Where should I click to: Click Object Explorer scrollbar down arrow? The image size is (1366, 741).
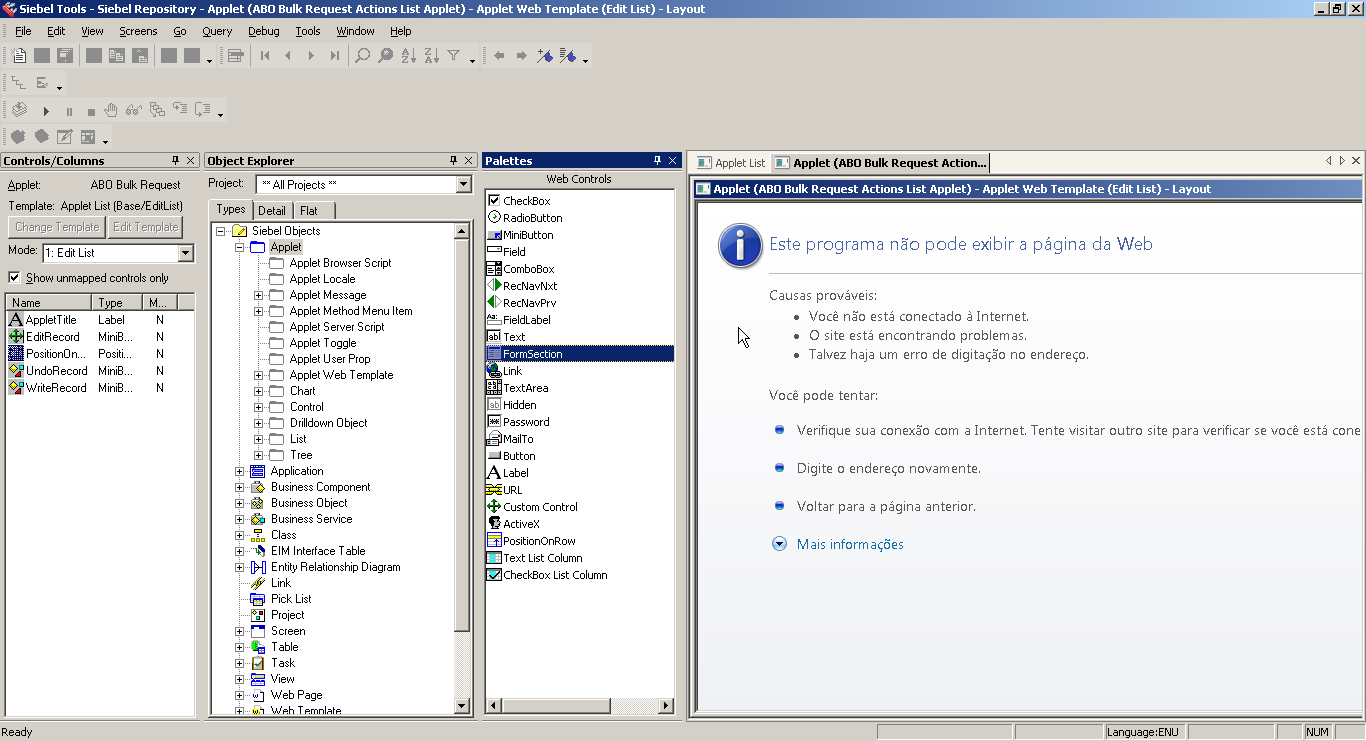(x=462, y=706)
